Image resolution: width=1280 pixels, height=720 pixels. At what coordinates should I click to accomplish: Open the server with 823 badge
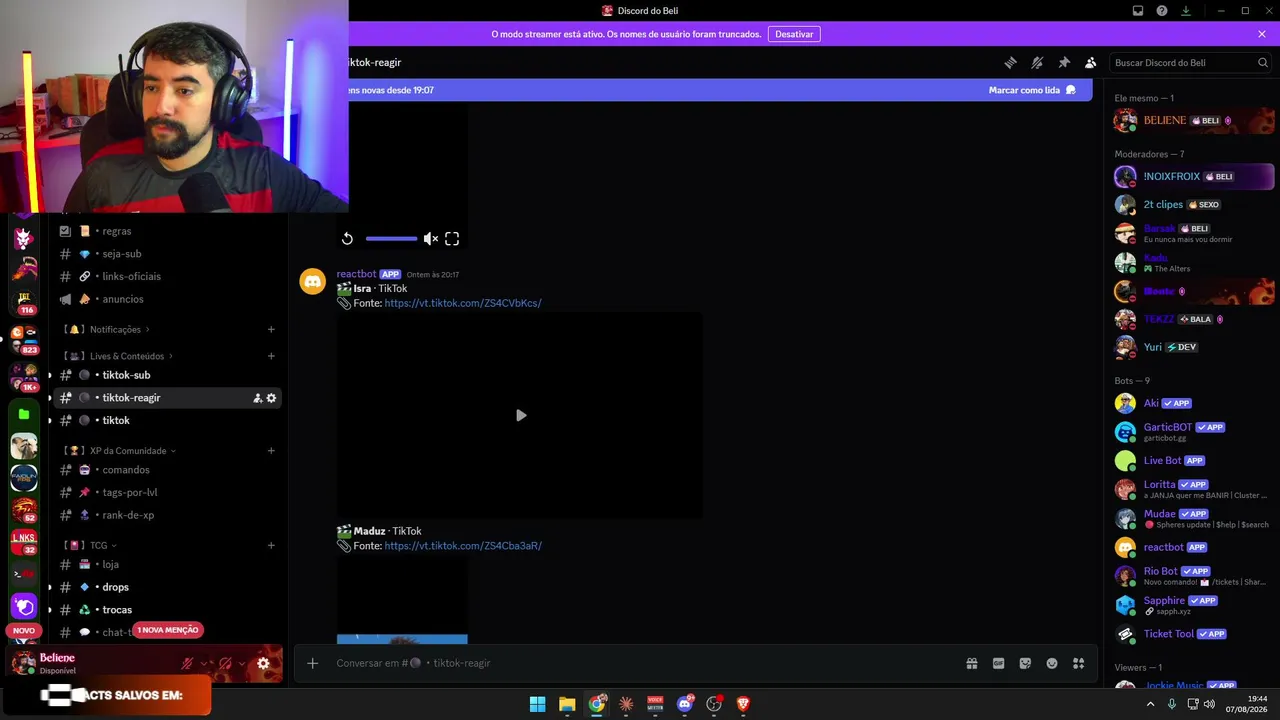tap(24, 339)
